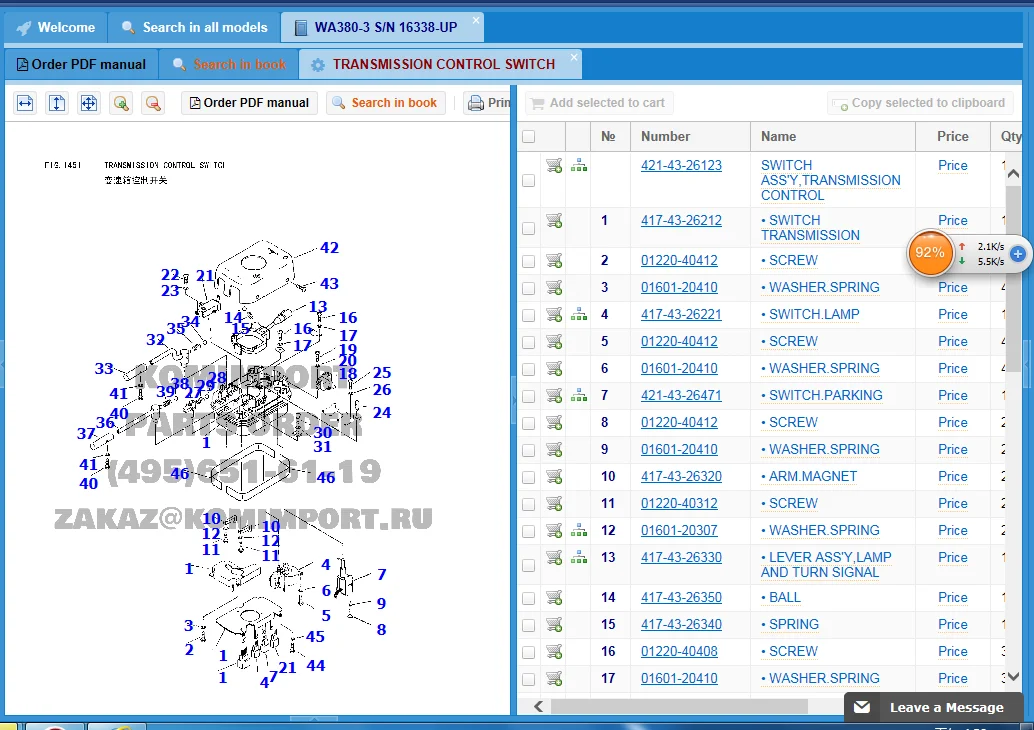Image resolution: width=1034 pixels, height=730 pixels.
Task: Add 421-43-26123 switch assembly to cart
Action: click(x=554, y=166)
